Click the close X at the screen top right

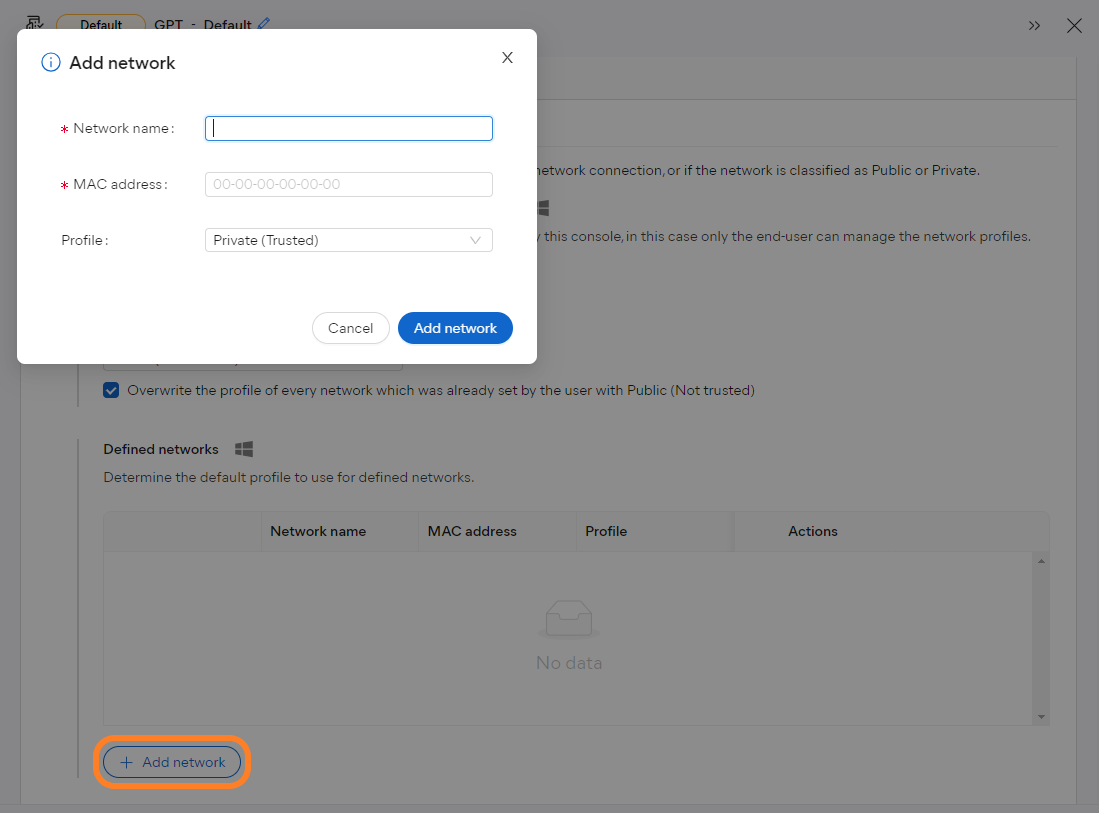[x=1074, y=26]
